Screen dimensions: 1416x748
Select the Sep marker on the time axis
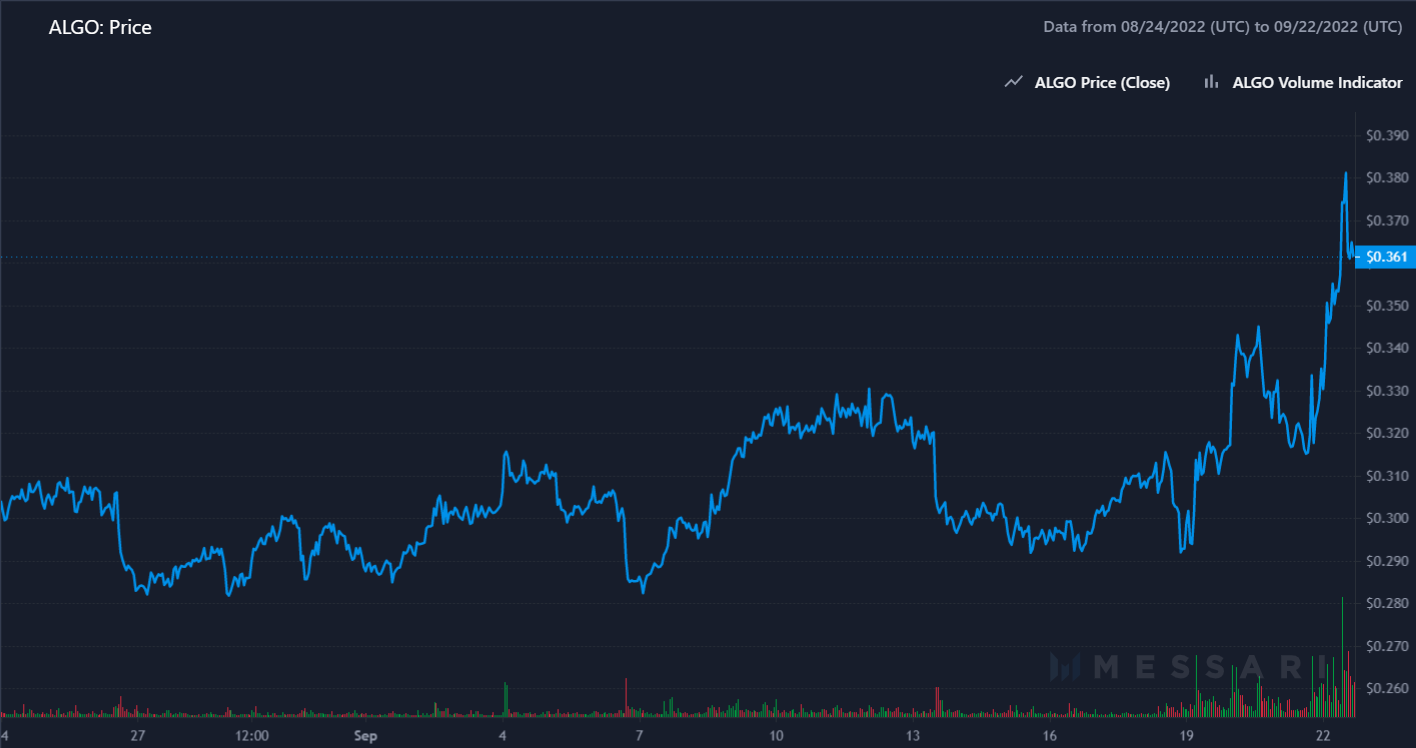(365, 736)
